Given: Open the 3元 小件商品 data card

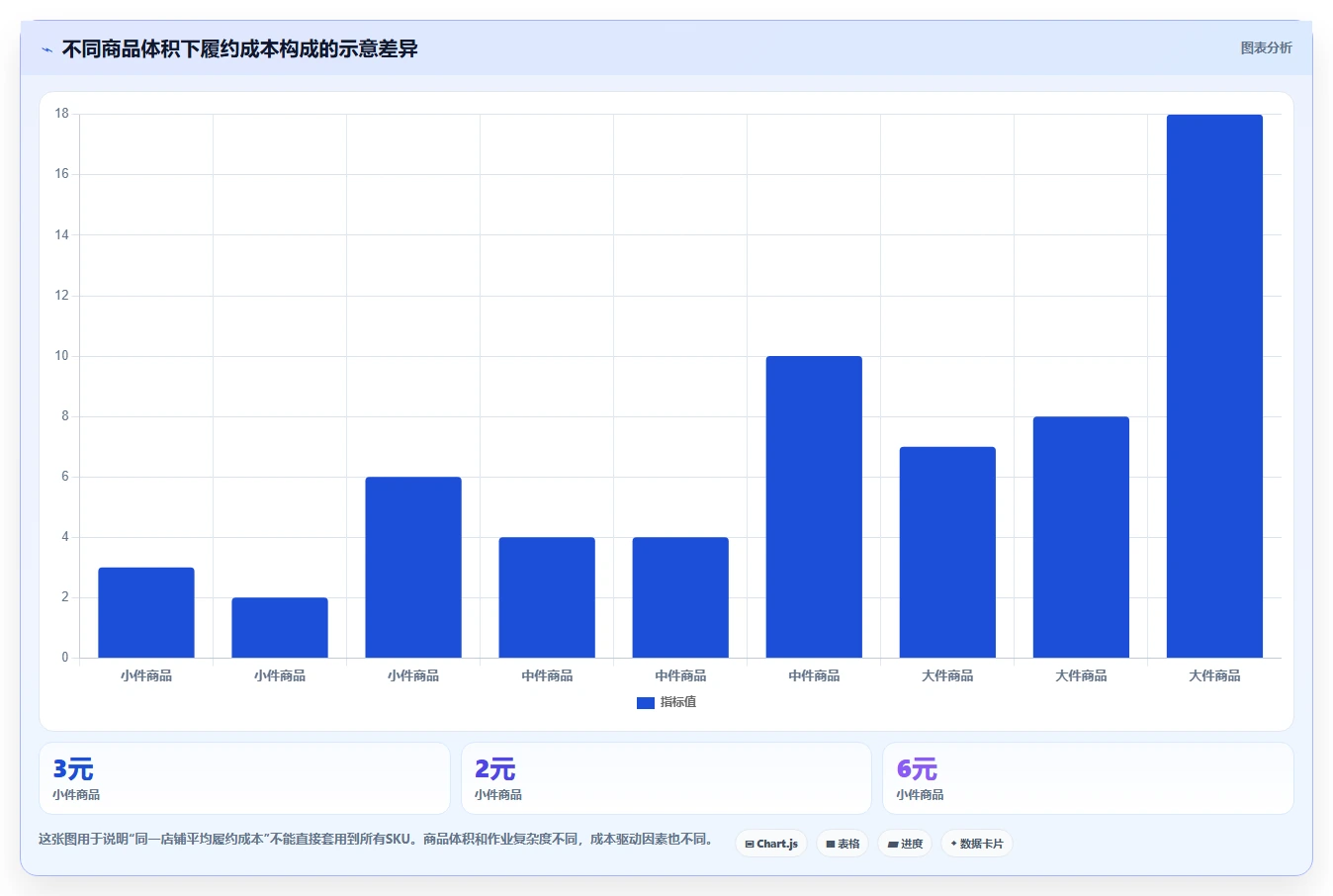Looking at the screenshot, I should (244, 778).
